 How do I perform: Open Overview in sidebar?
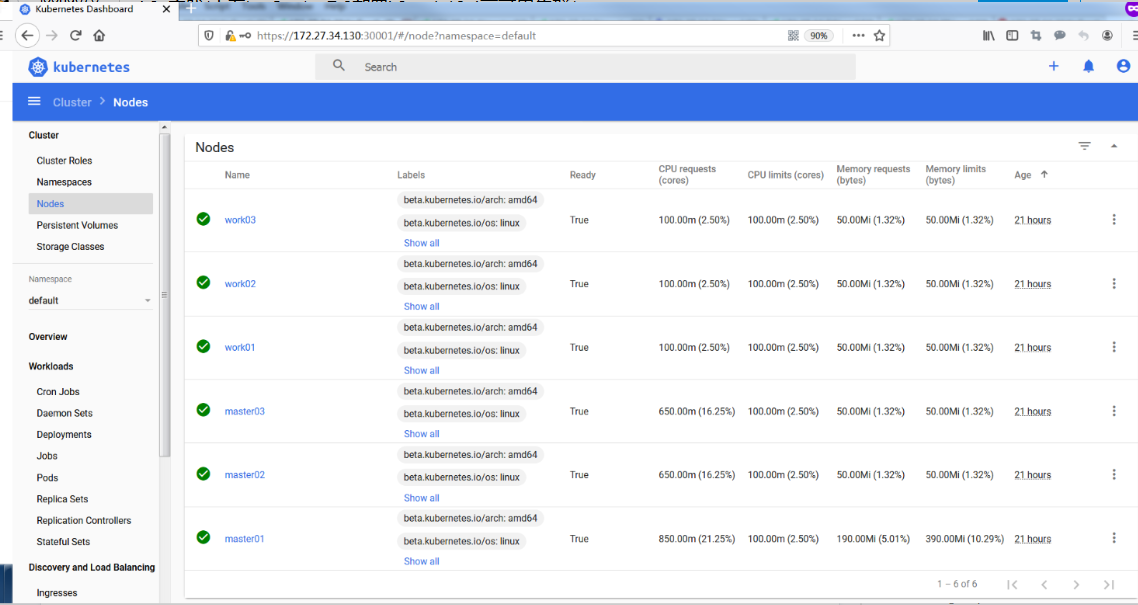click(x=48, y=337)
